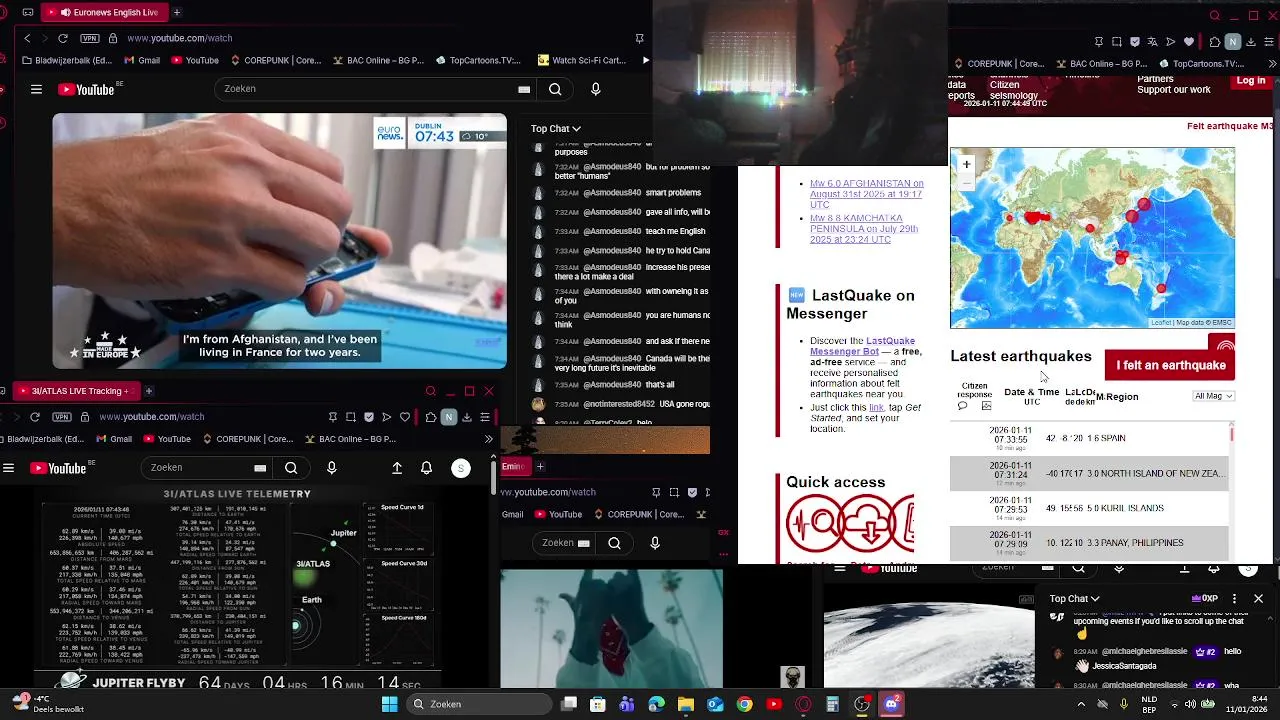This screenshot has width=1280, height=720.
Task: Open YouTube guide menu in Euronews window
Action: coord(36,89)
